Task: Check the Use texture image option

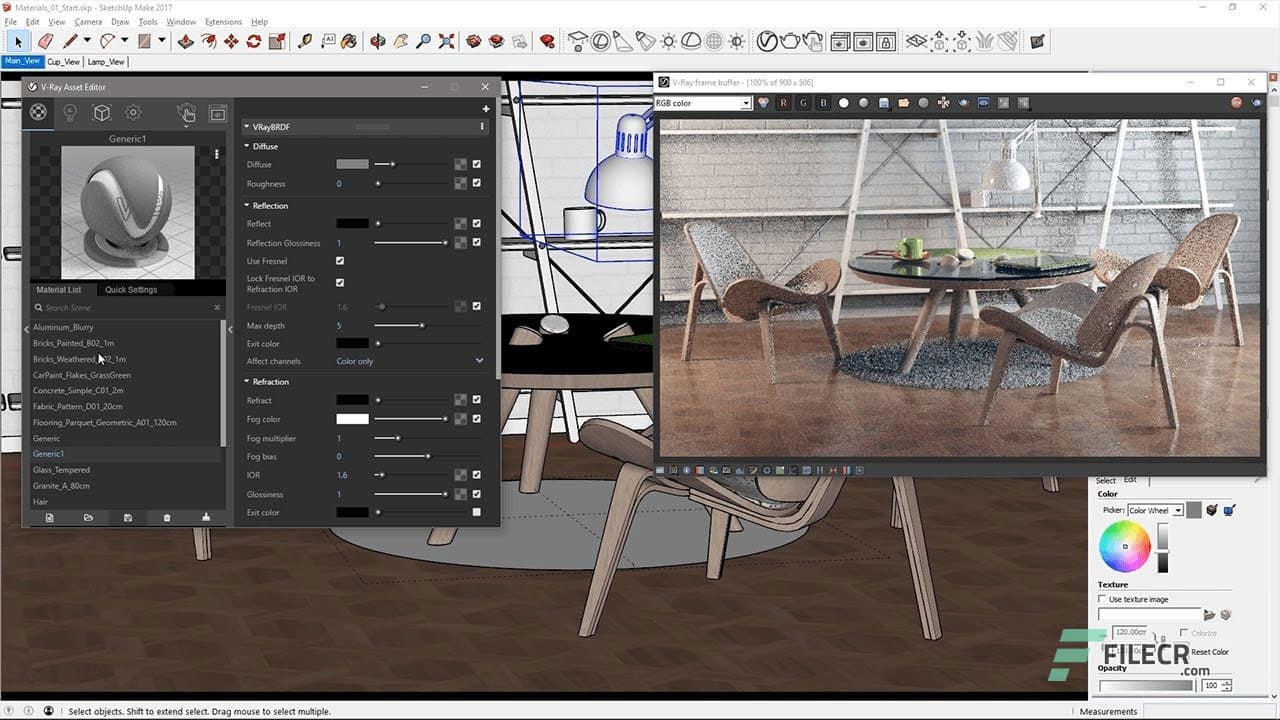Action: (1102, 598)
